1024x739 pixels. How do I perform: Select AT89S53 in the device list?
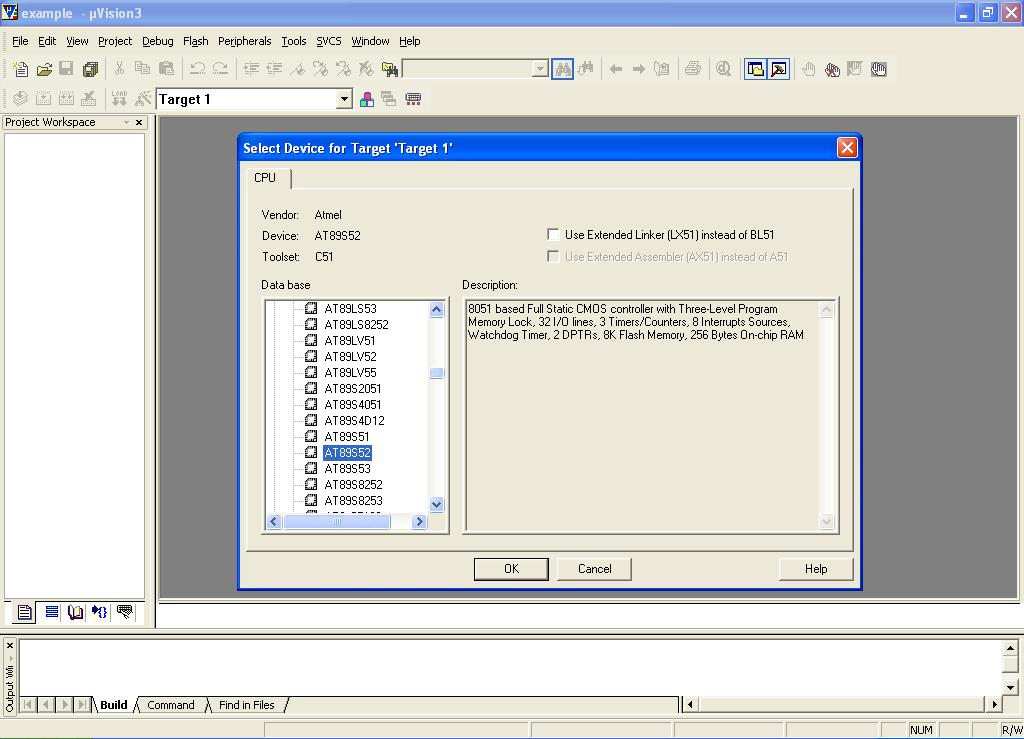347,469
